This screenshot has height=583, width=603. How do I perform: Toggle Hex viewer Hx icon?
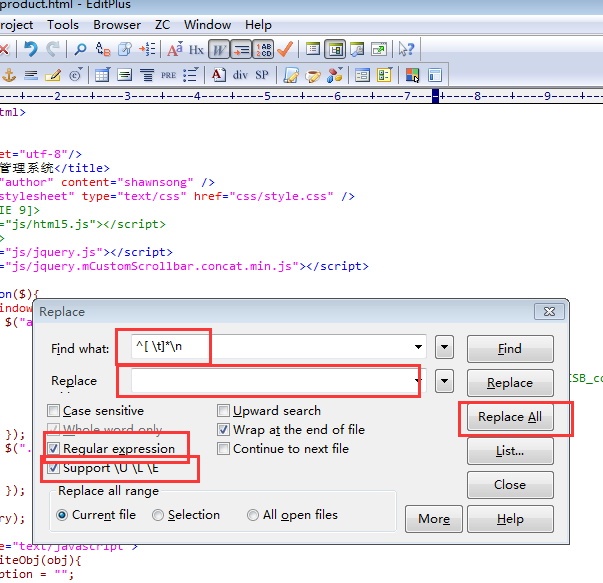[x=196, y=49]
